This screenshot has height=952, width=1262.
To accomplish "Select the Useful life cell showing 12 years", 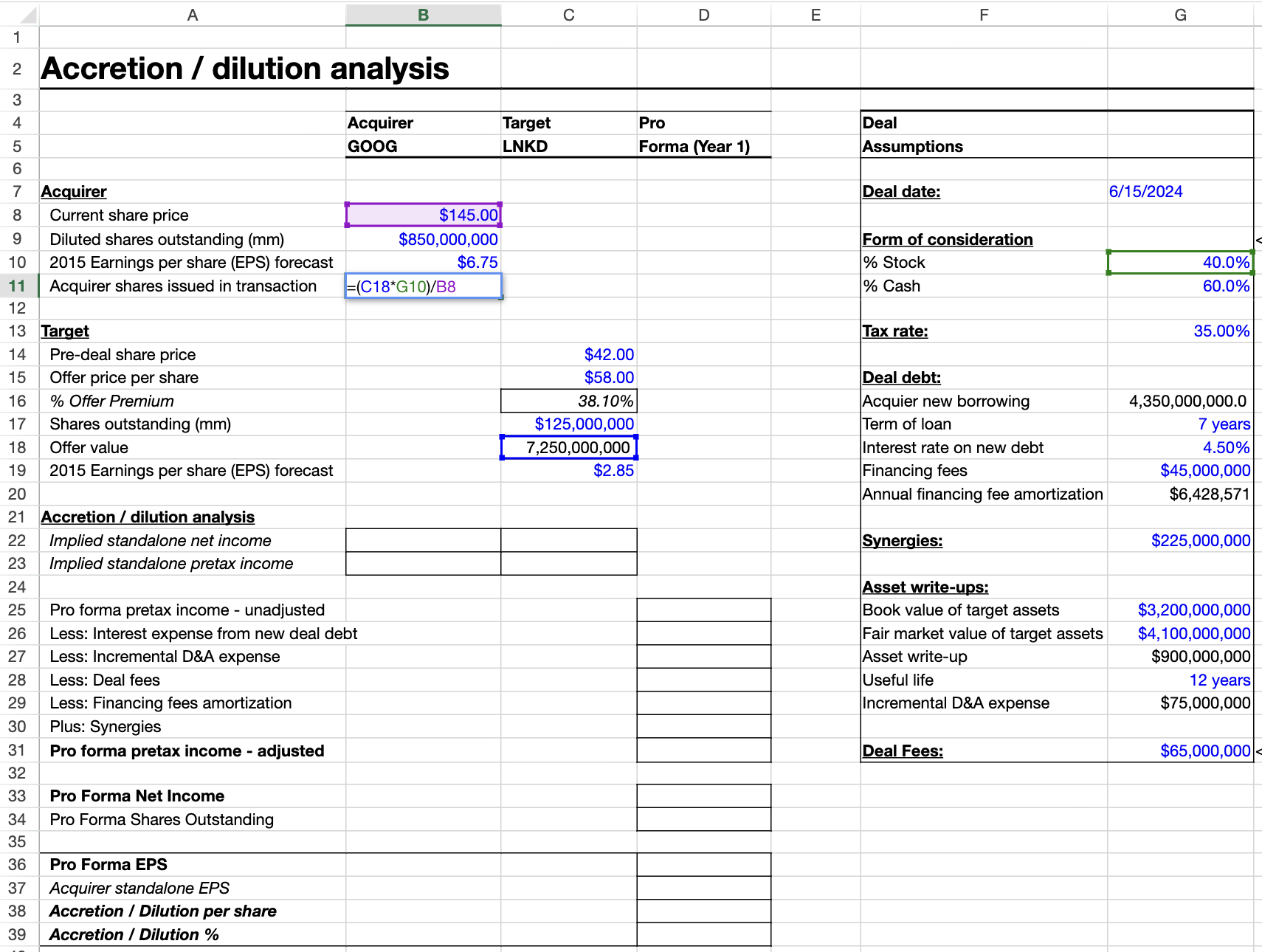I will (x=1179, y=680).
